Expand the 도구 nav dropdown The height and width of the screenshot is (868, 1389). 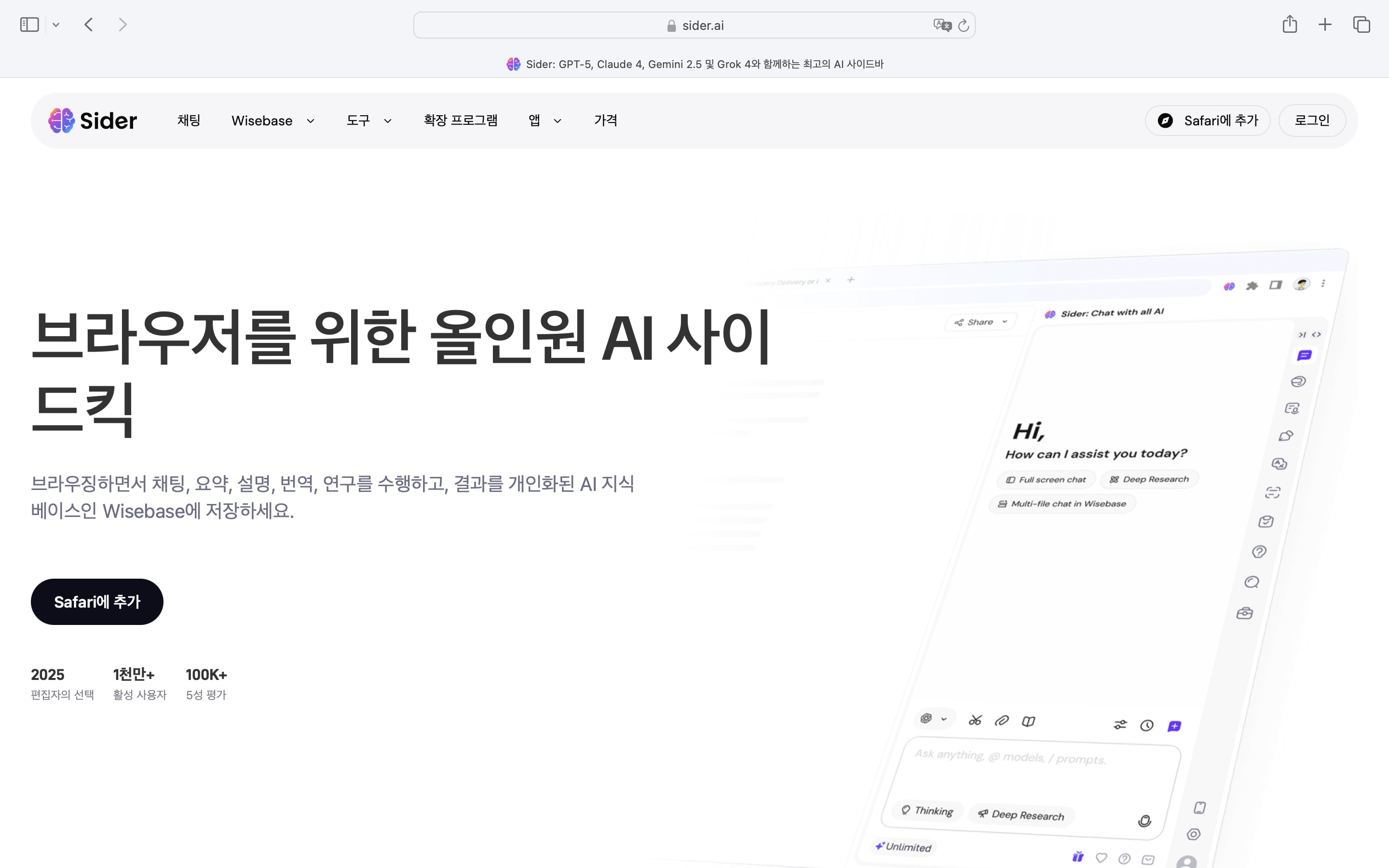(x=369, y=121)
